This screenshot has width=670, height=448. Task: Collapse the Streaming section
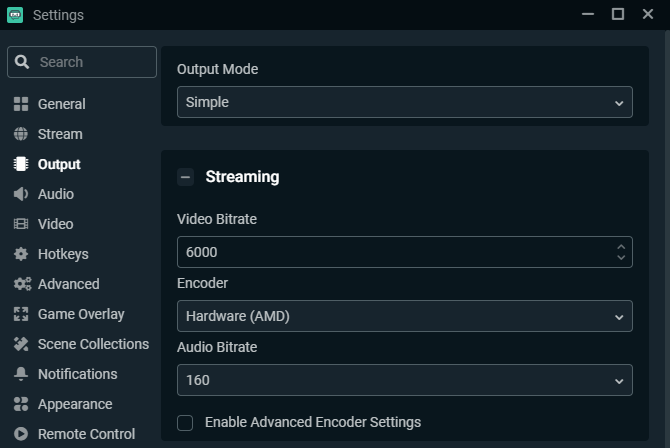[185, 177]
